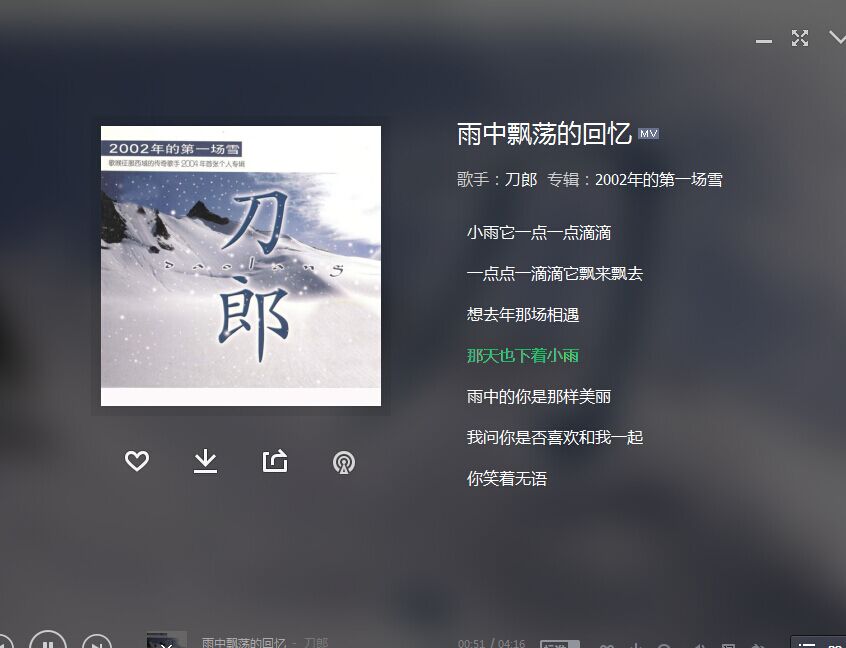
Task: Select the lyric line 小雨它一点一点滴滴
Action: pyautogui.click(x=538, y=233)
